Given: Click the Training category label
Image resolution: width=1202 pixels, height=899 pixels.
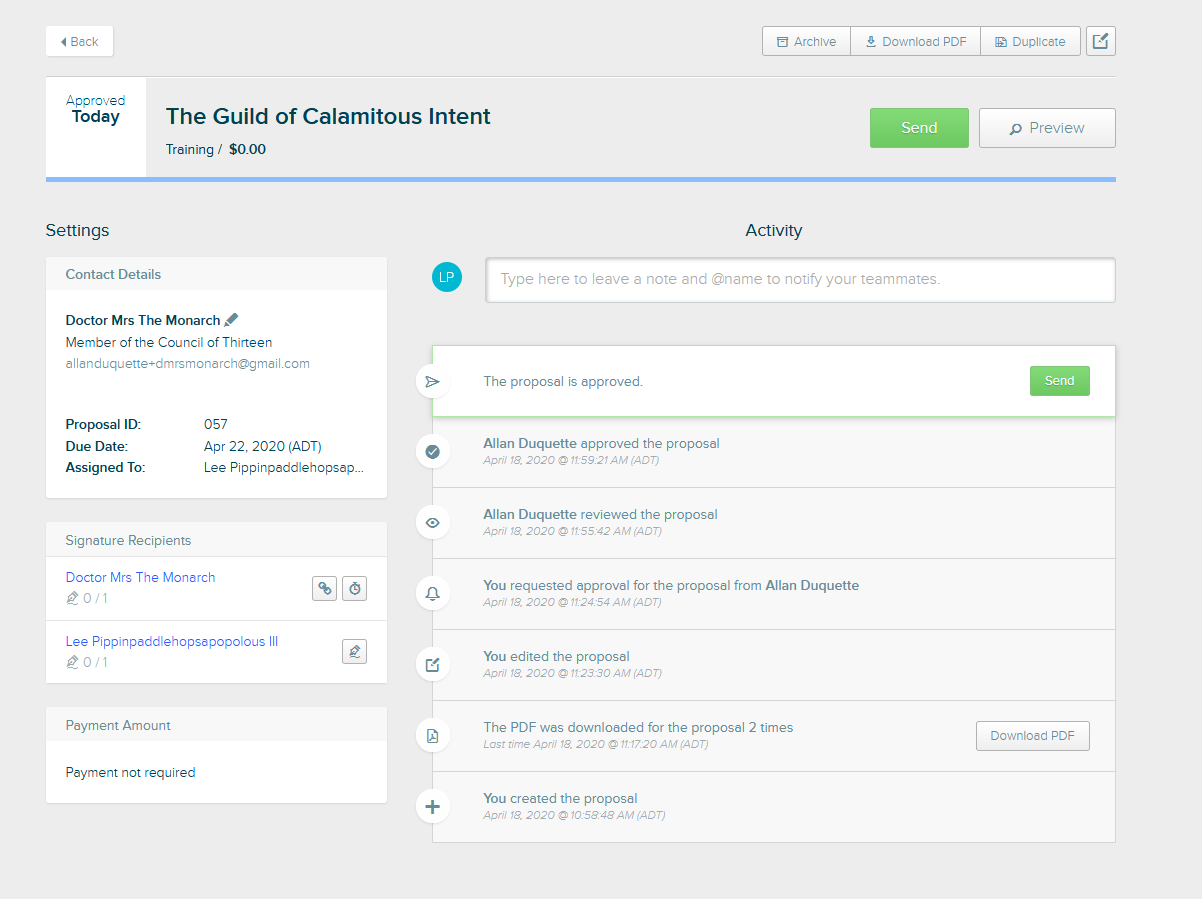Looking at the screenshot, I should click(x=190, y=150).
